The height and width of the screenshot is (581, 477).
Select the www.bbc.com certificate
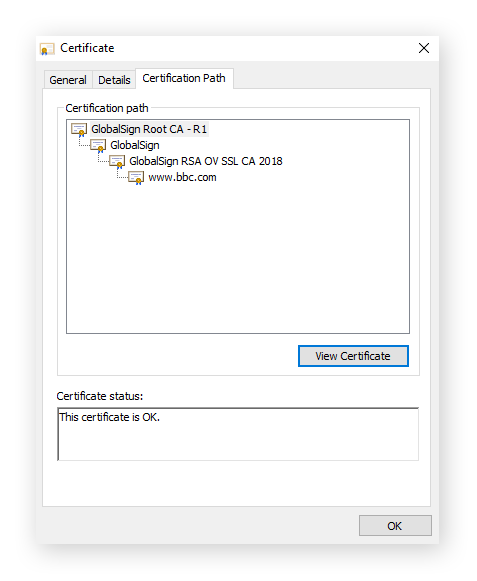[182, 177]
